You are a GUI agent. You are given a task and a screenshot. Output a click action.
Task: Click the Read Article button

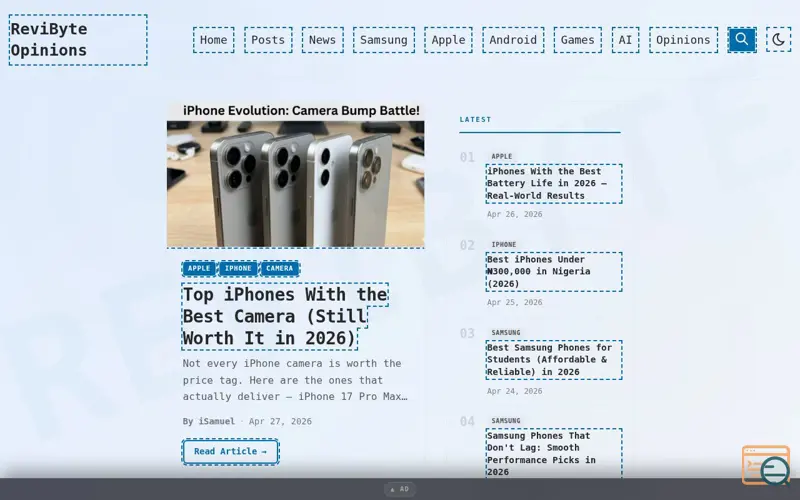point(230,452)
